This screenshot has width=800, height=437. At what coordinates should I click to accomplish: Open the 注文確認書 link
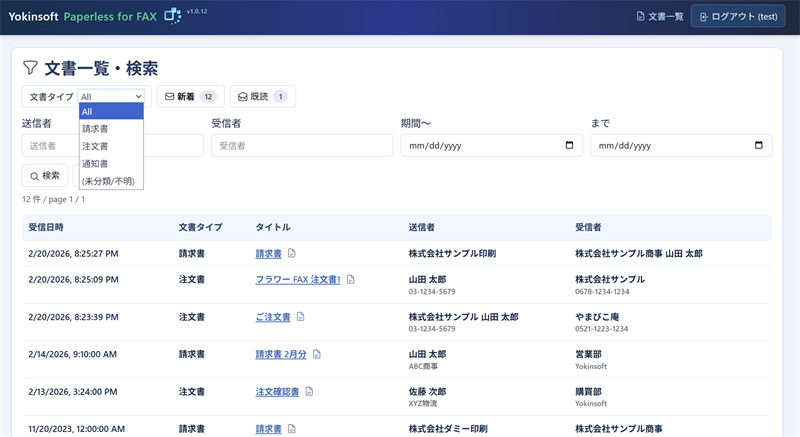pos(277,392)
